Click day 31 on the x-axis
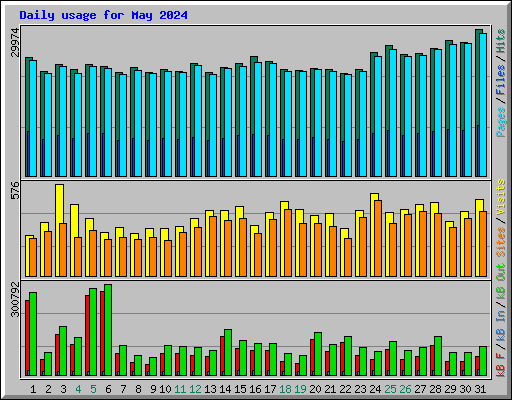 tap(480, 389)
